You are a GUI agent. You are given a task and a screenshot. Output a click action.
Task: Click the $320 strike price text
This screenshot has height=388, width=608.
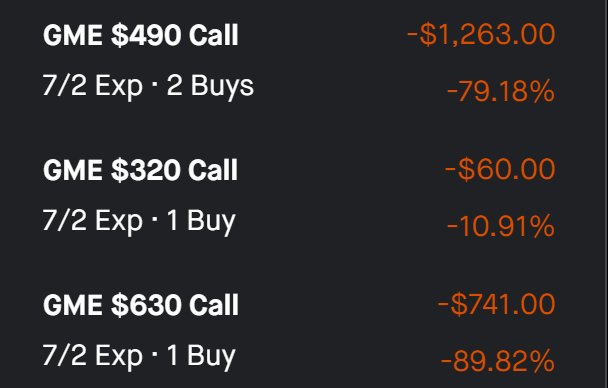[146, 170]
